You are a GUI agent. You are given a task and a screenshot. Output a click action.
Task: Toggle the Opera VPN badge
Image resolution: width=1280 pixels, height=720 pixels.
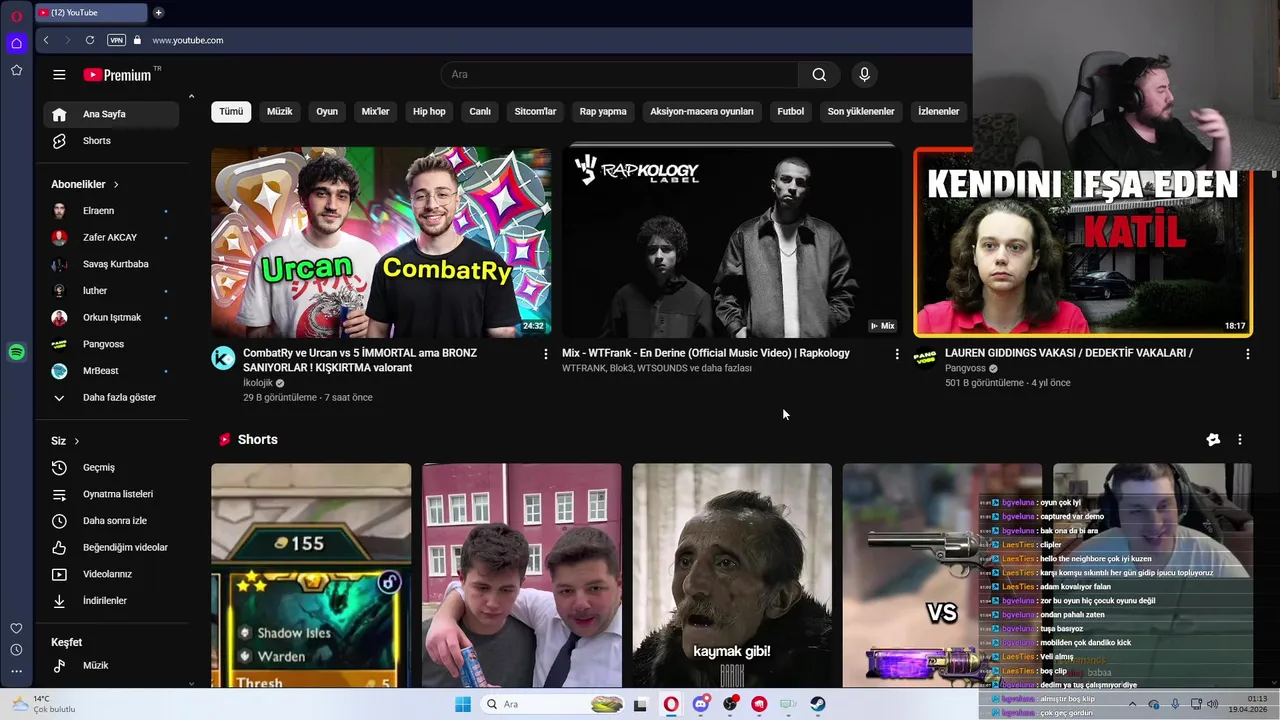pos(116,40)
